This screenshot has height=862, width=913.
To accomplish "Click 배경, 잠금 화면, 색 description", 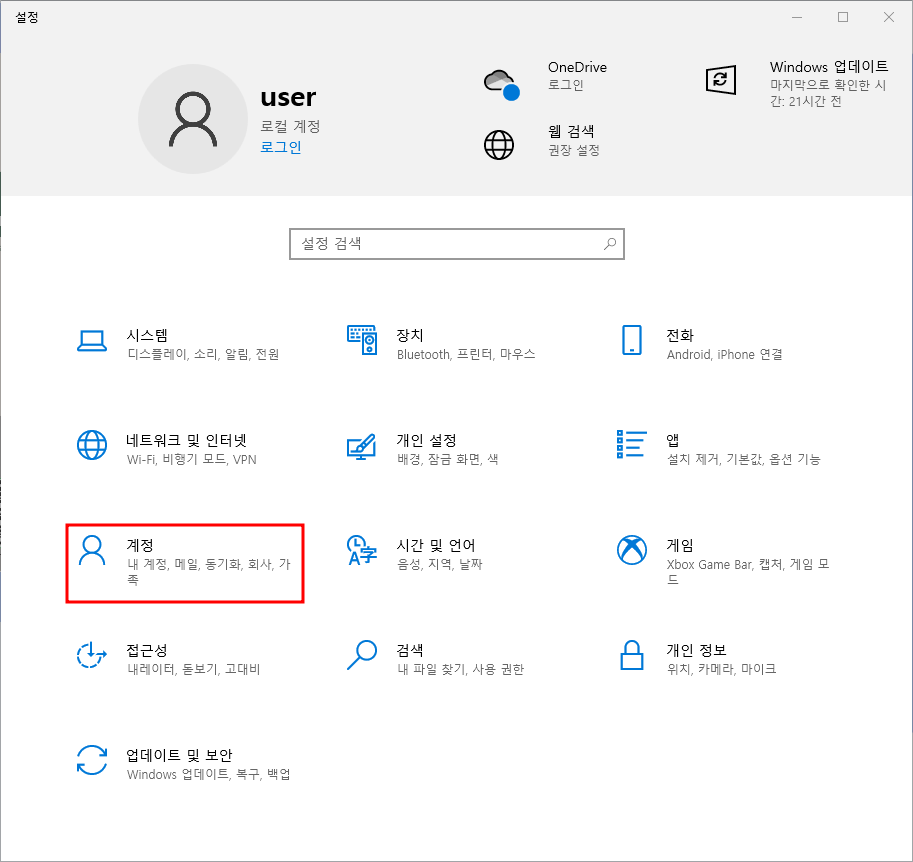I will point(447,459).
